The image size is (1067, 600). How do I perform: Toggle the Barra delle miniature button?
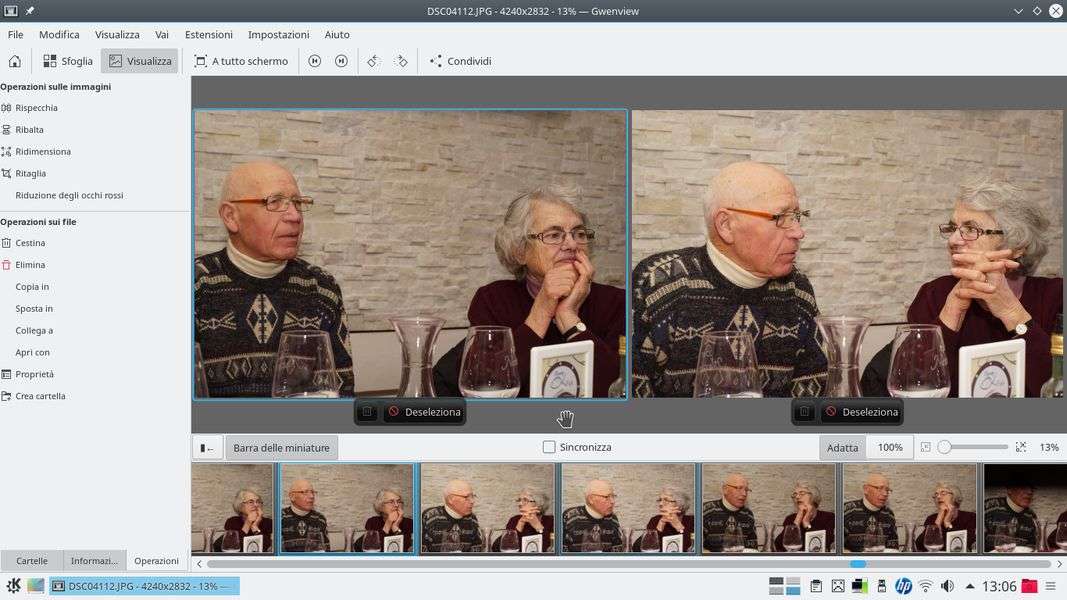[281, 448]
